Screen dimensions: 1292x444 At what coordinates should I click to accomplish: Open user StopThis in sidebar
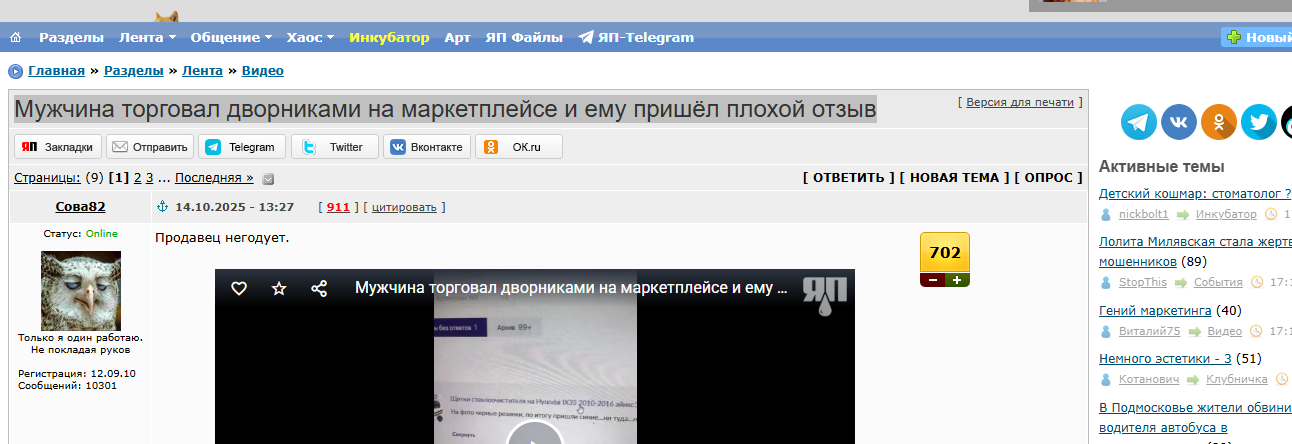pos(1143,283)
